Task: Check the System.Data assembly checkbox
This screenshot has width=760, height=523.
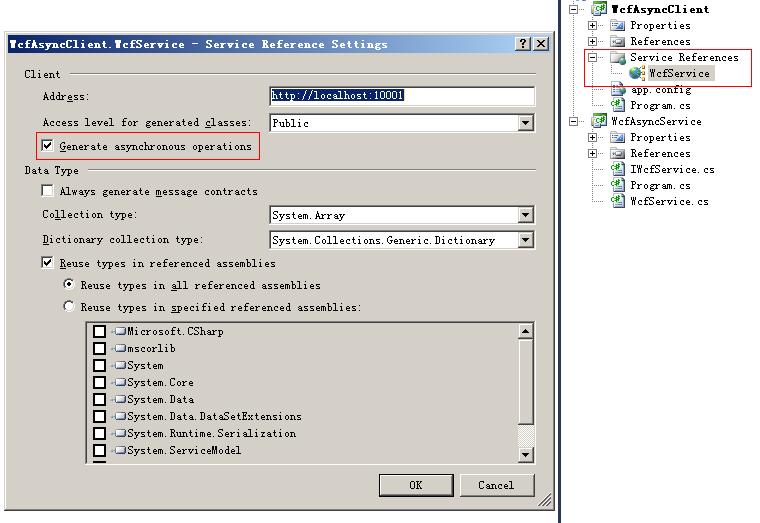Action: (x=99, y=399)
